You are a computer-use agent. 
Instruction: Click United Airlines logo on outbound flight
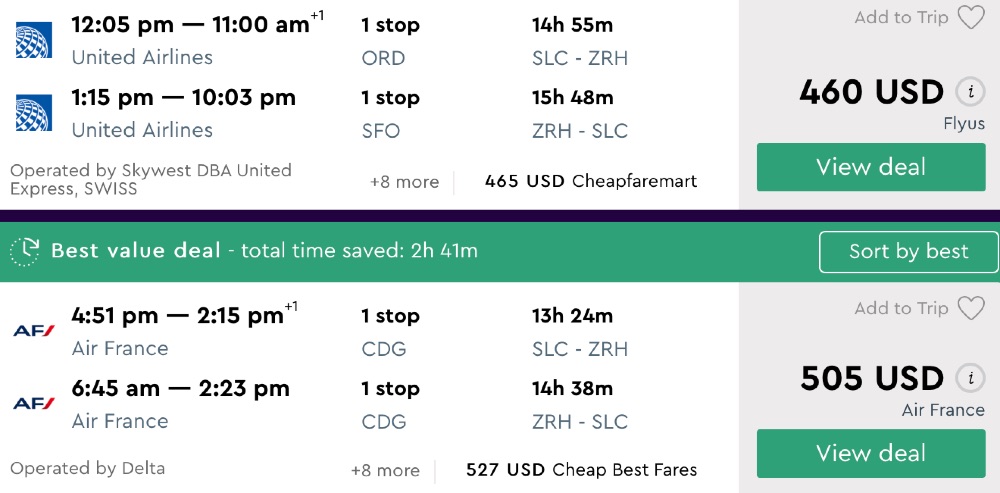click(33, 40)
